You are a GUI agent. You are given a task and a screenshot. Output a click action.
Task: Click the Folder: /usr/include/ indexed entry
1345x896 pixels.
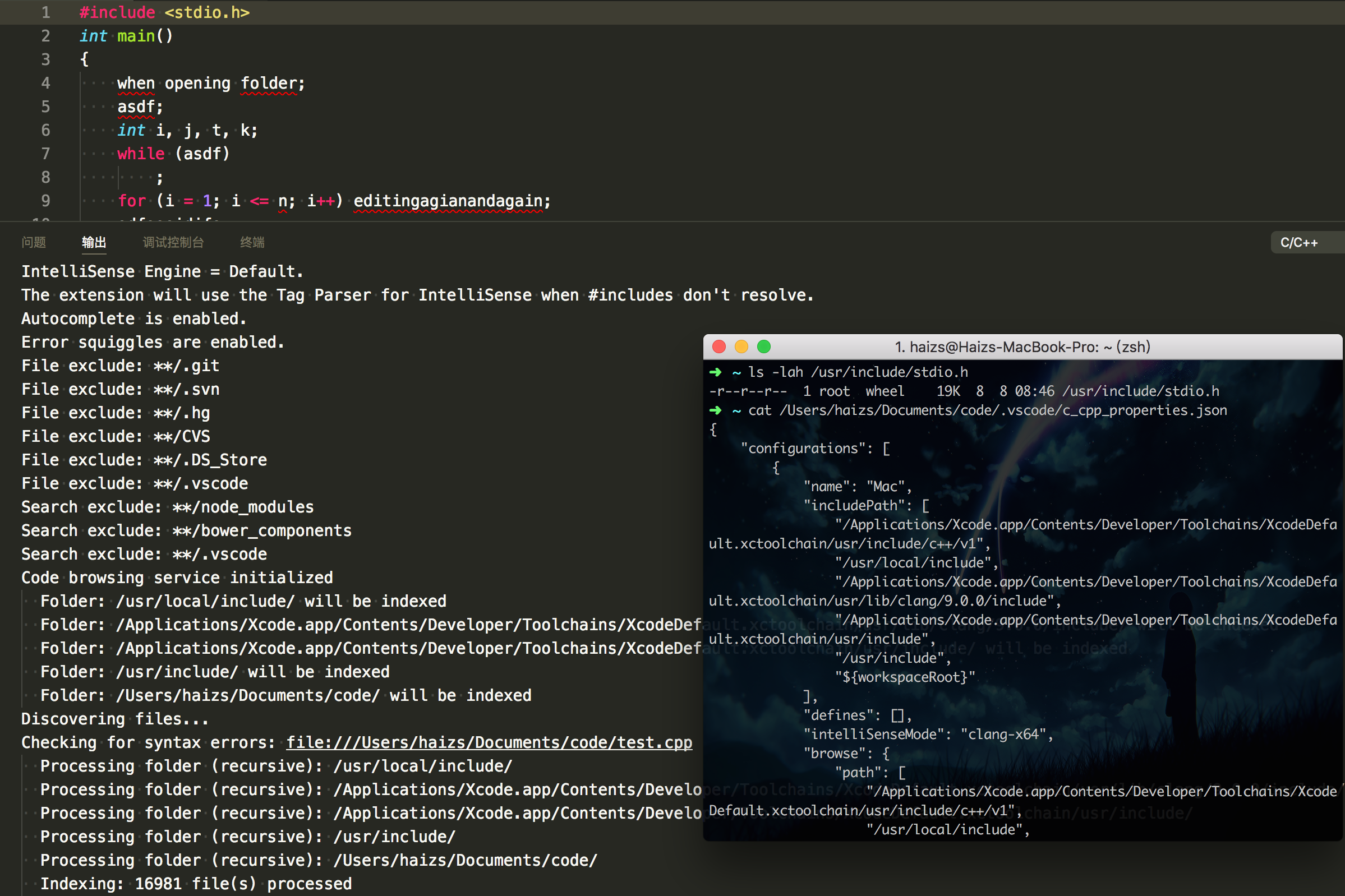coord(214,671)
